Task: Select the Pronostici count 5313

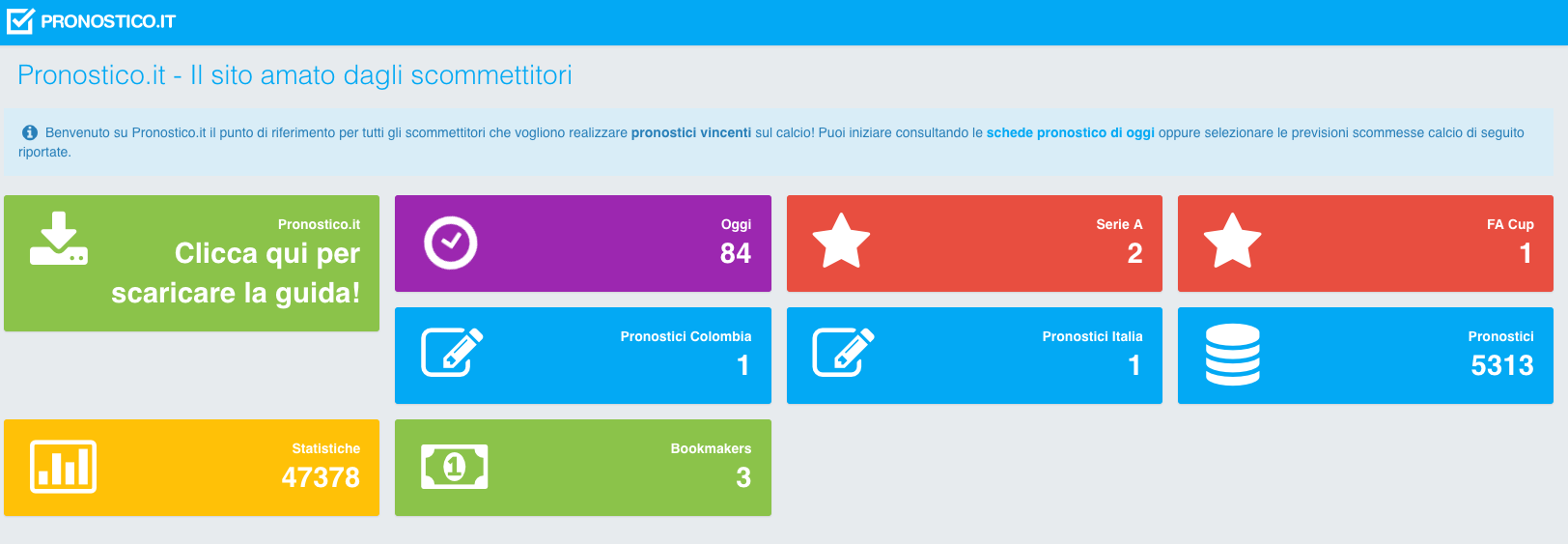Action: (1502, 365)
